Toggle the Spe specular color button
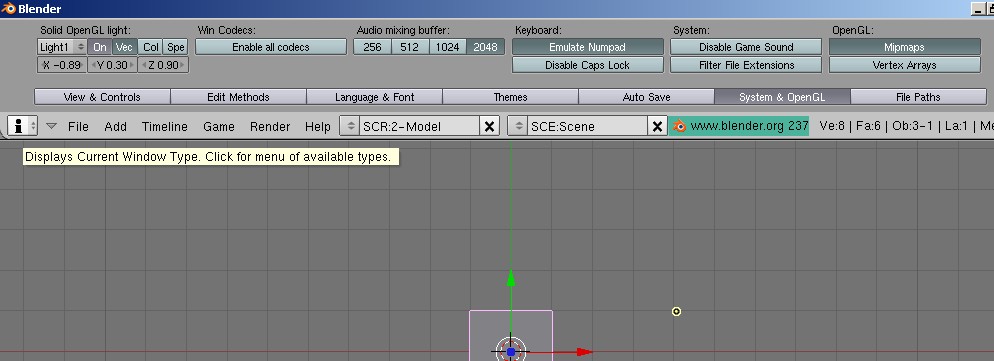 click(x=176, y=47)
